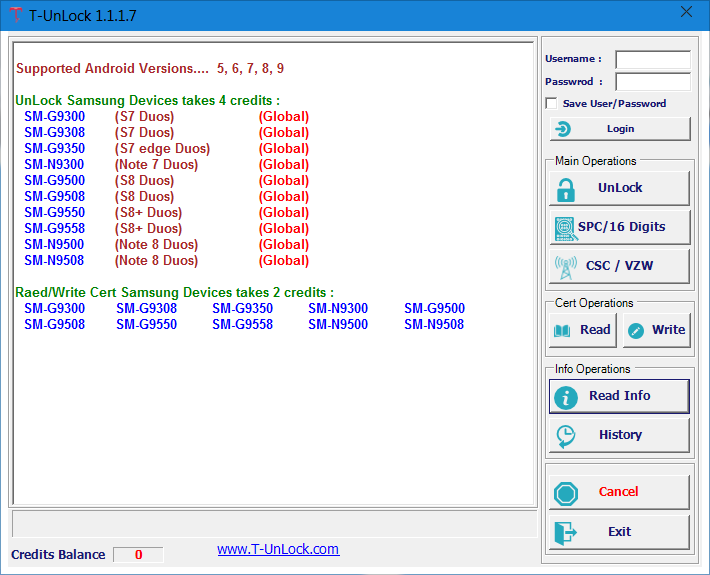This screenshot has width=710, height=575.
Task: Open the www.T-UnLock.com link
Action: tap(278, 549)
